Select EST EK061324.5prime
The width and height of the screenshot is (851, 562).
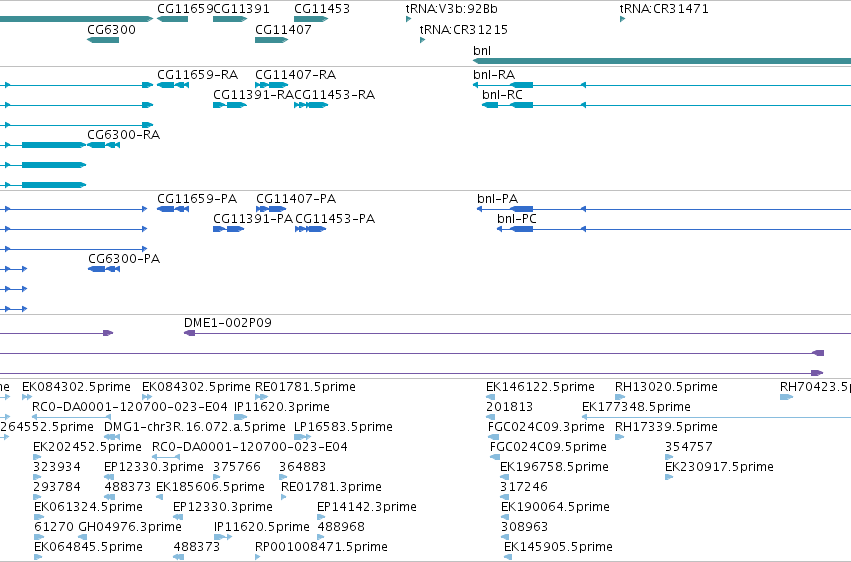[x=88, y=507]
